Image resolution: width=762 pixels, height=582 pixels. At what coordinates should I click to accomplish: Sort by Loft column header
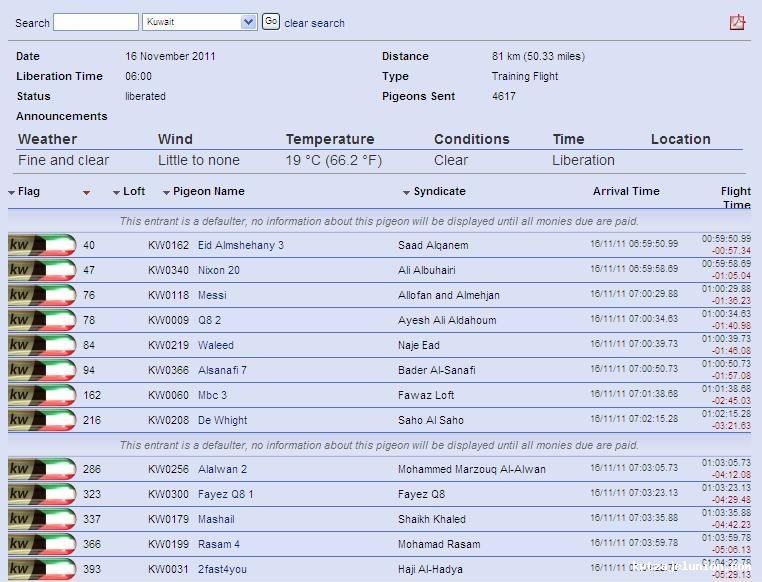pos(134,191)
